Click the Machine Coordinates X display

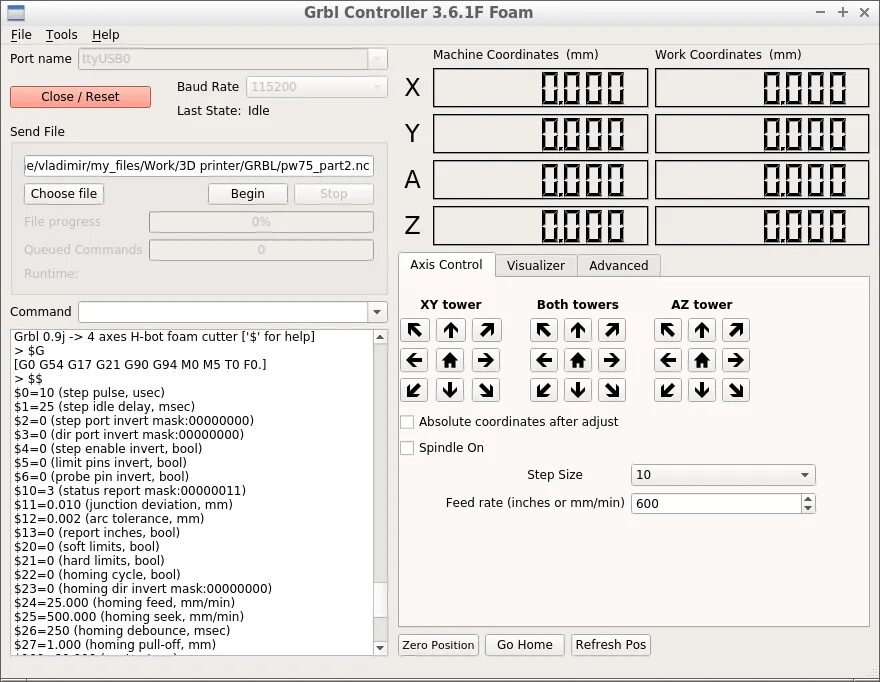(x=540, y=88)
